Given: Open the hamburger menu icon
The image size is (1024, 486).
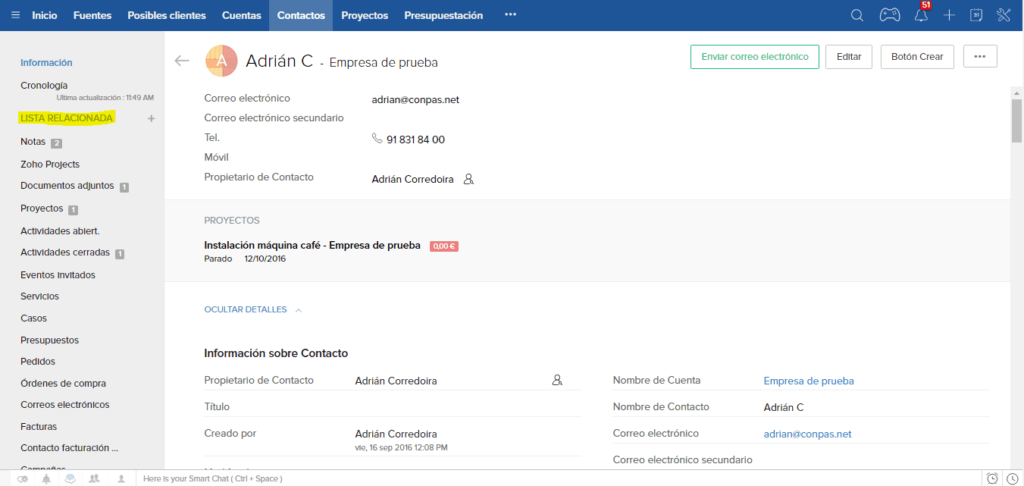Looking at the screenshot, I should click(16, 15).
